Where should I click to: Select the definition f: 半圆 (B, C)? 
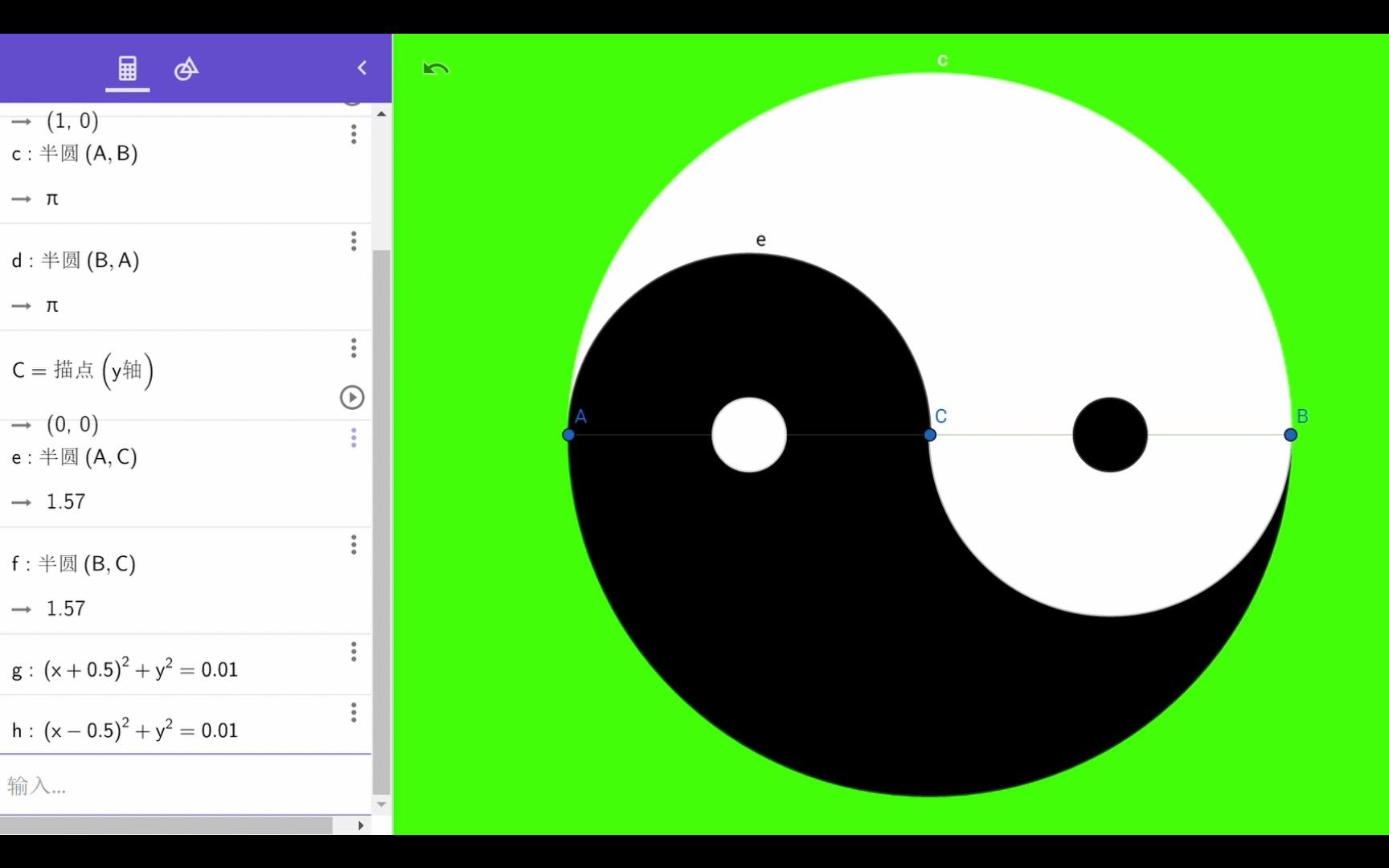(74, 564)
